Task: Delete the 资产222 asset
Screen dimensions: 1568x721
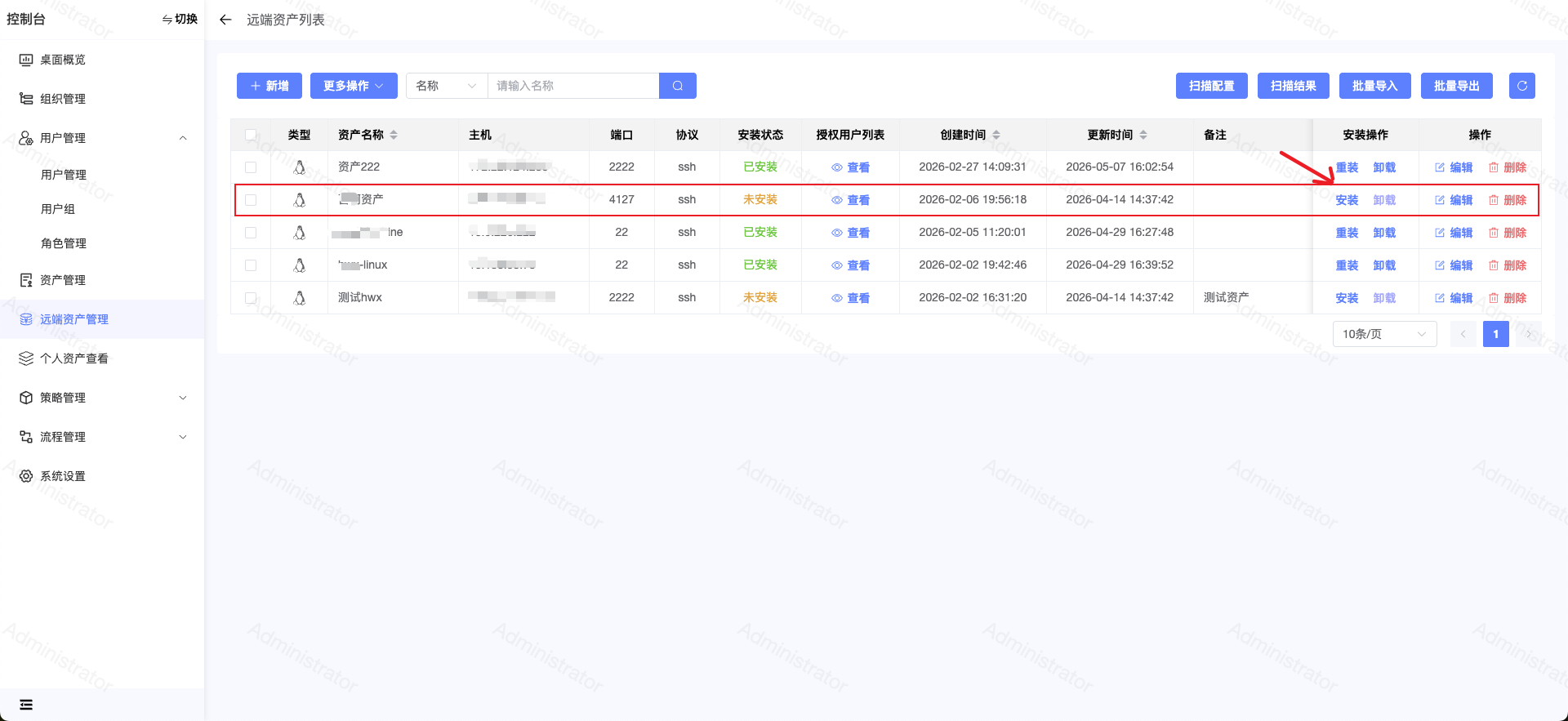Action: 1508,167
